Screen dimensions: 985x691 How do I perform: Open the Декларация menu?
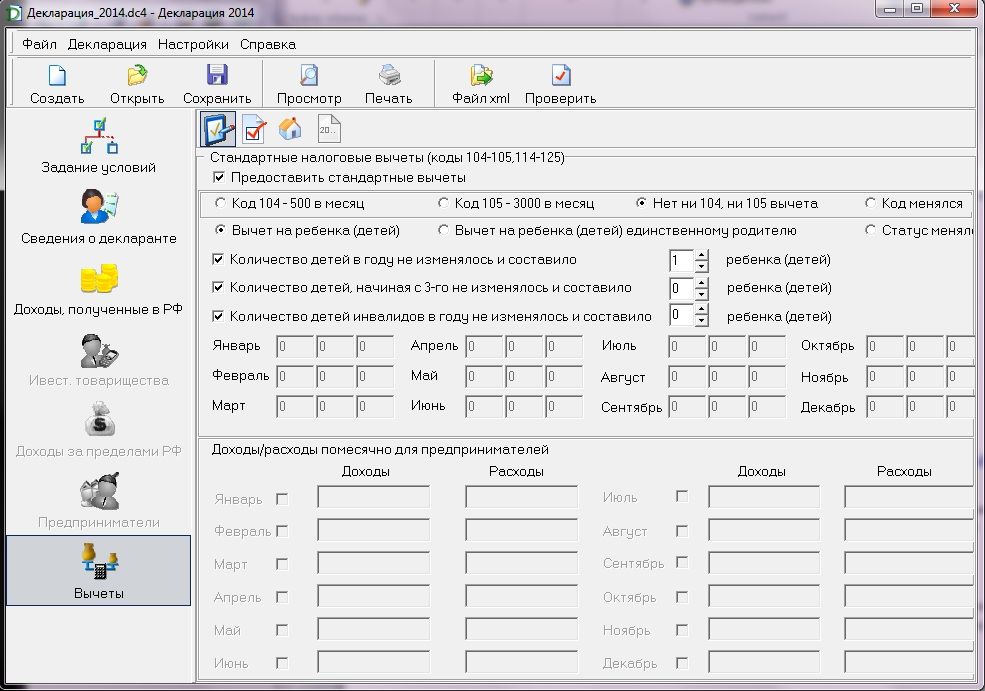click(107, 44)
